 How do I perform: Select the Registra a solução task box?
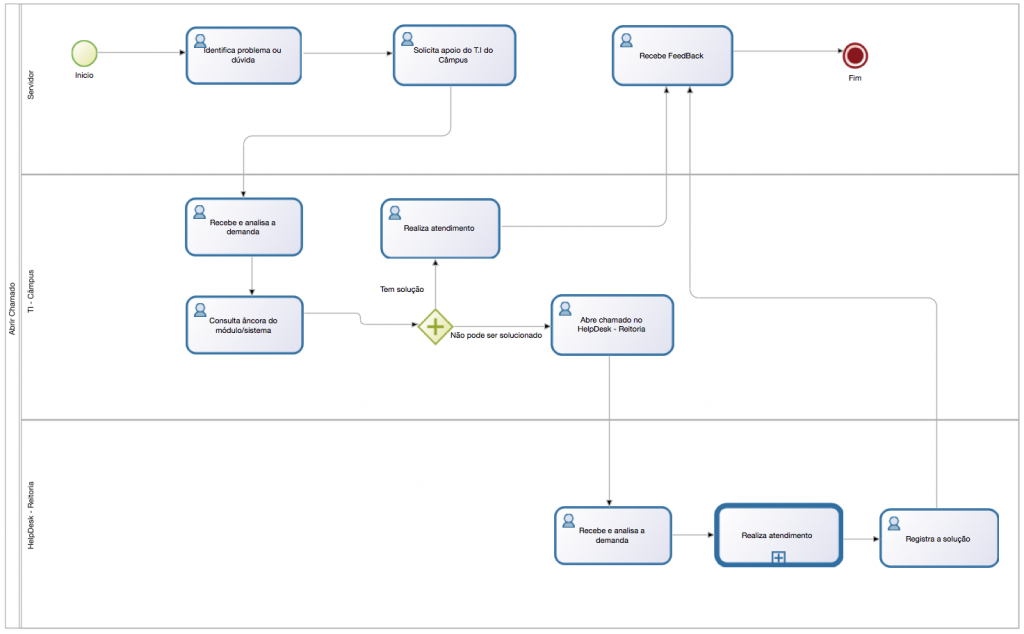pyautogui.click(x=938, y=539)
